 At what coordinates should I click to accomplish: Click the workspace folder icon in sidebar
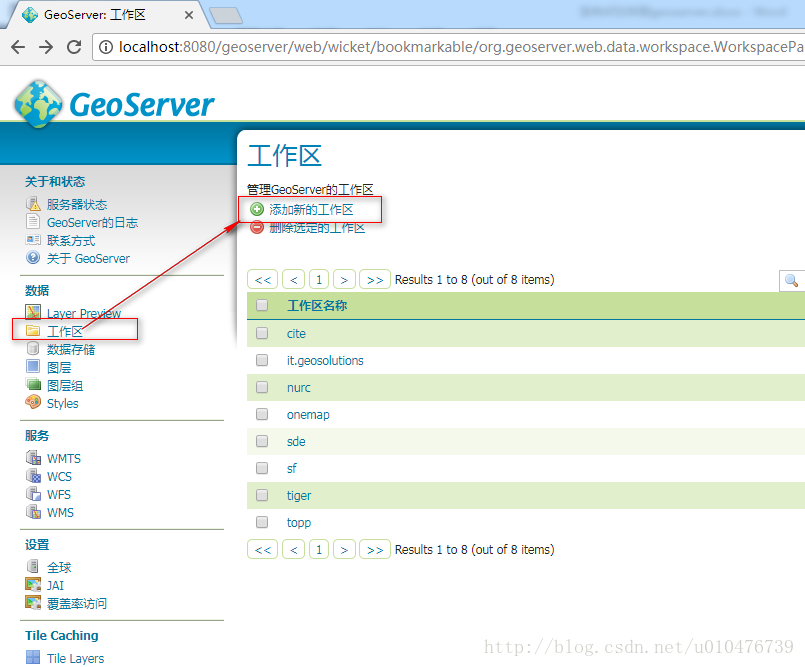pyautogui.click(x=33, y=331)
